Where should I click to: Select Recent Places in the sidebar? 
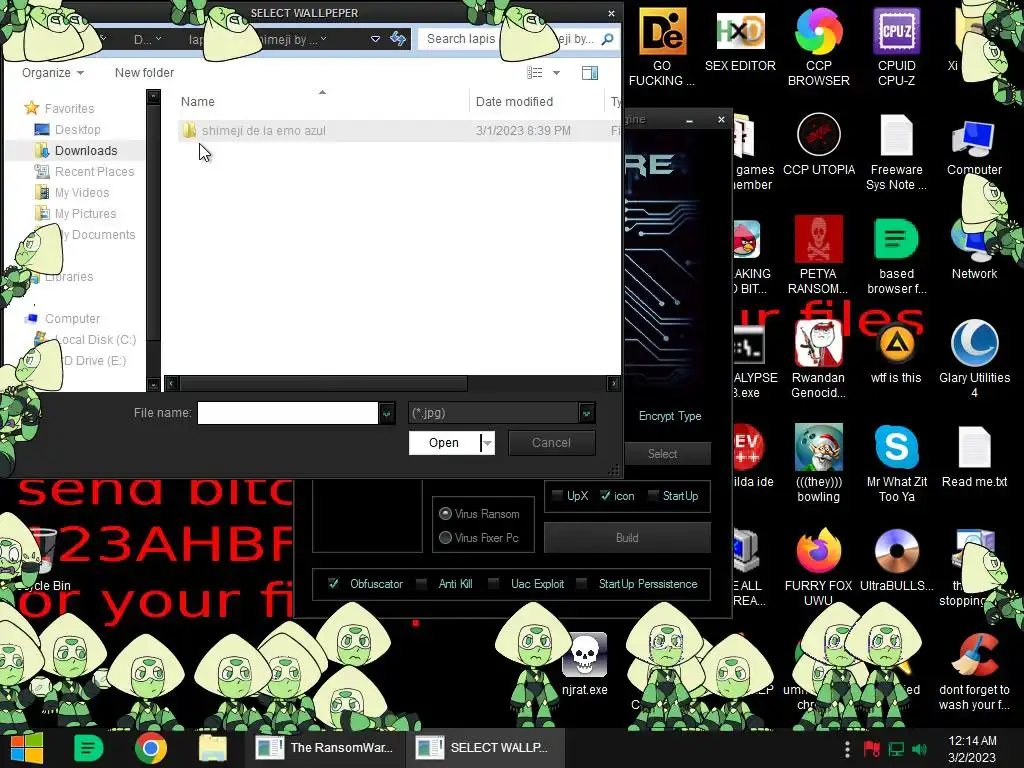tap(94, 172)
